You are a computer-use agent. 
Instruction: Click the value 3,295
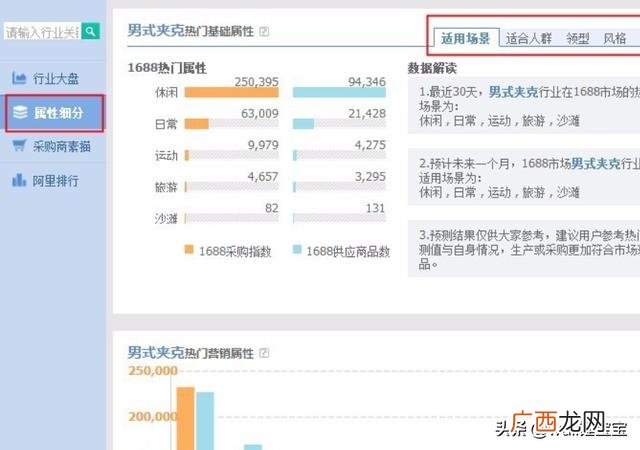tap(370, 176)
